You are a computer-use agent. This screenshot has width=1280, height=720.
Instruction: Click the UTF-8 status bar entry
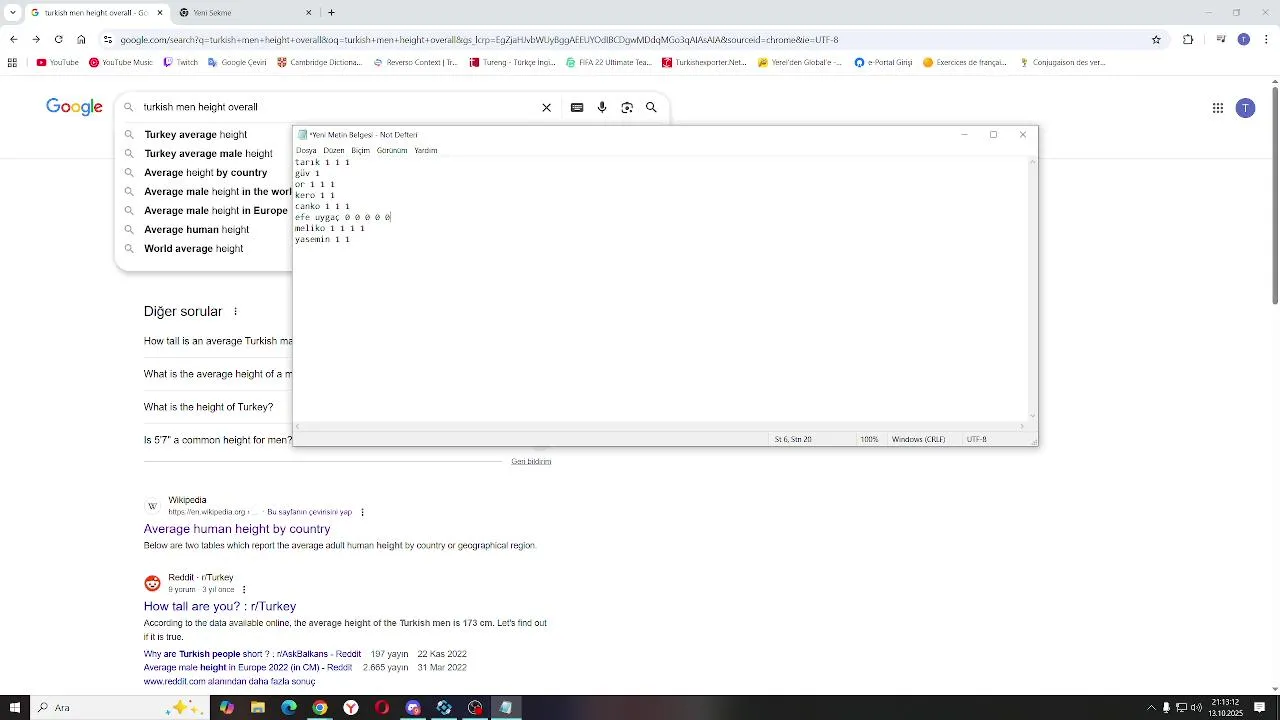pyautogui.click(x=977, y=439)
